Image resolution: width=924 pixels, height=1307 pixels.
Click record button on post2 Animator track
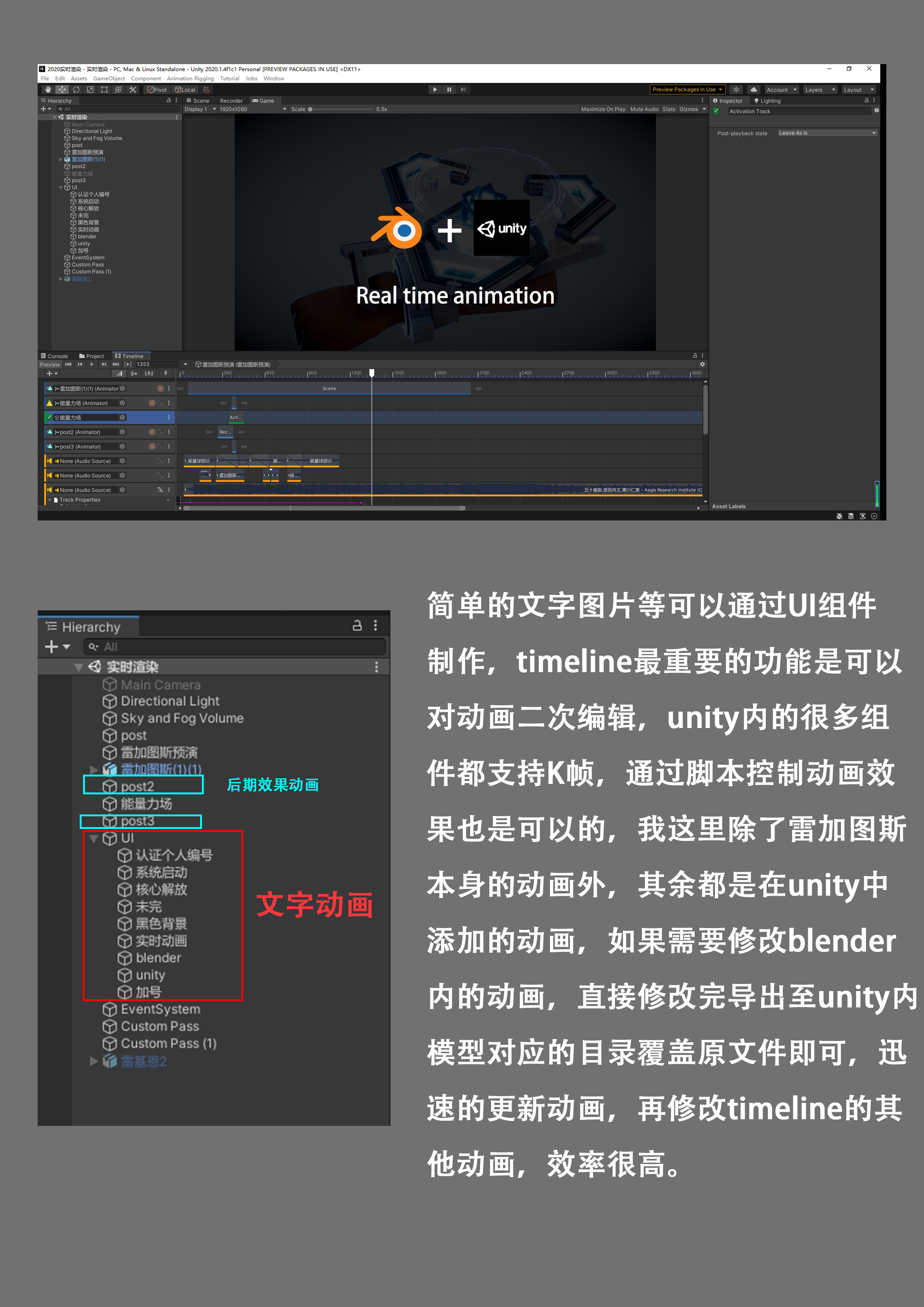point(152,432)
